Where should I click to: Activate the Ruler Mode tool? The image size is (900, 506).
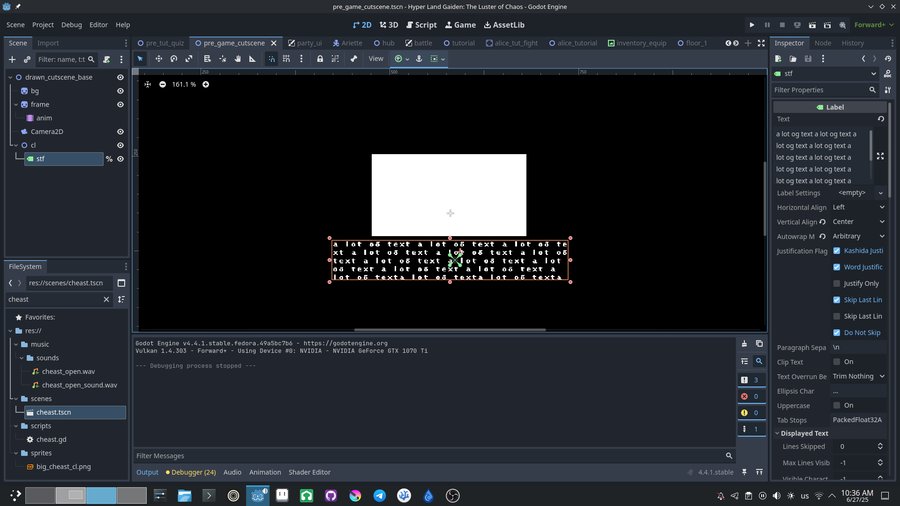point(253,59)
